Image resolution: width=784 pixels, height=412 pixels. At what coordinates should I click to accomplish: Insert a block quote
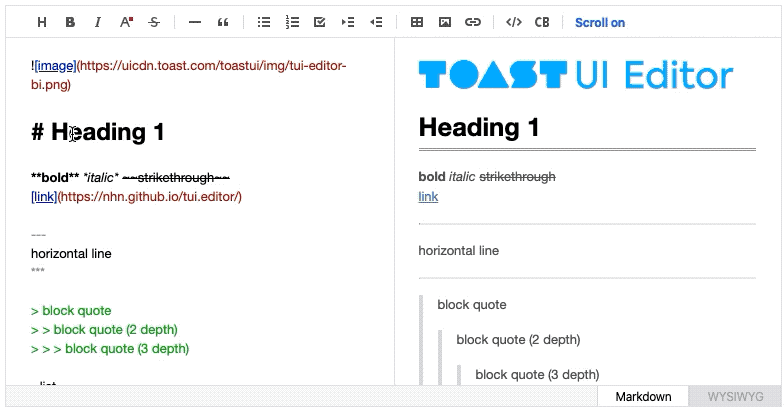pyautogui.click(x=222, y=22)
